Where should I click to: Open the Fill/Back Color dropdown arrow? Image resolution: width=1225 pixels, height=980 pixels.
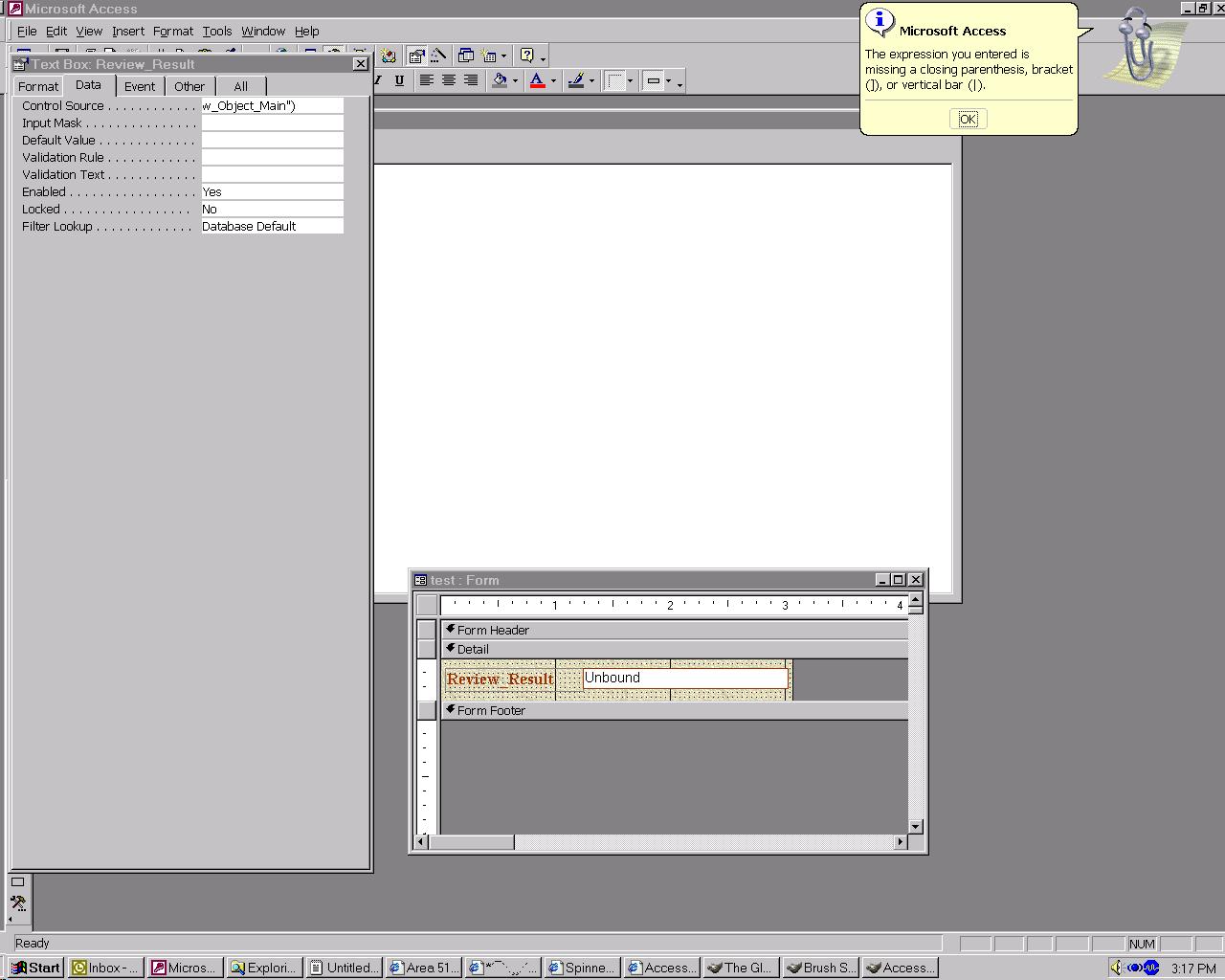point(515,81)
